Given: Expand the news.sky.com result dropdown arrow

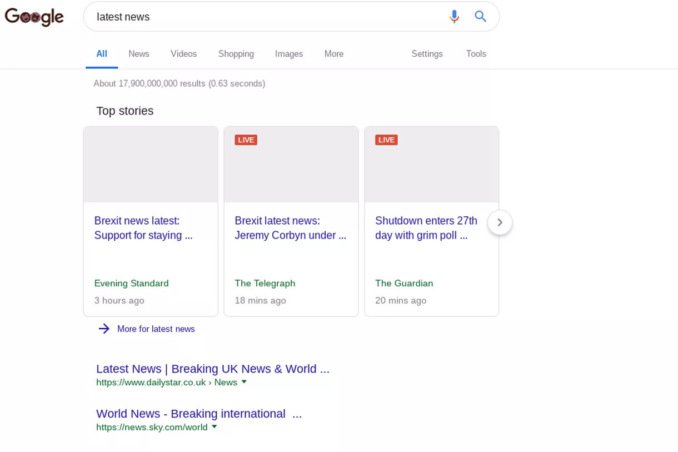Looking at the screenshot, I should [x=214, y=427].
